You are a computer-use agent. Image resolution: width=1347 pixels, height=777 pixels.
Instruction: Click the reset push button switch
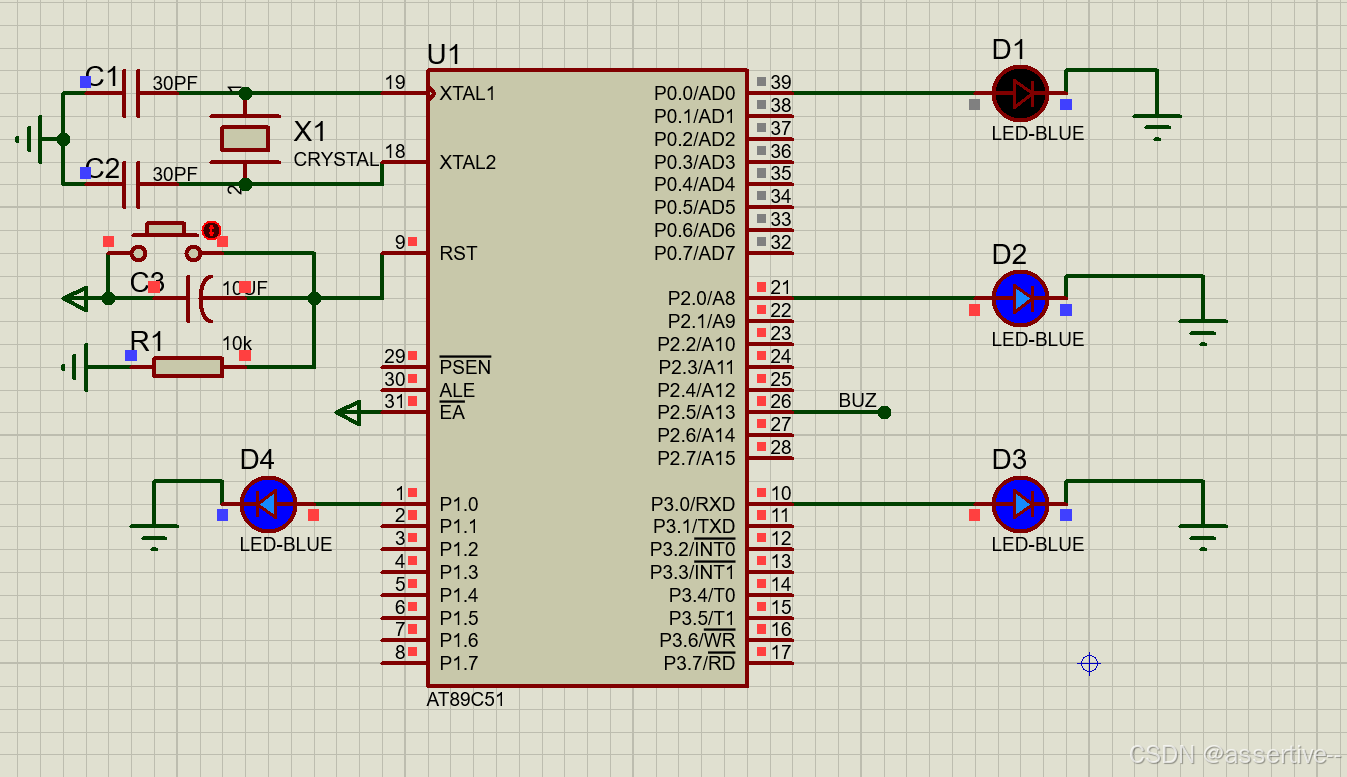tap(166, 242)
